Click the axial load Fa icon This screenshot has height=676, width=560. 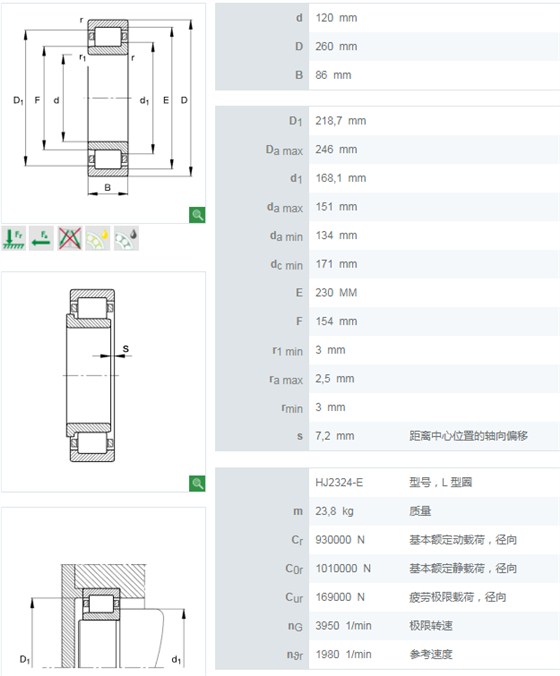pos(41,238)
